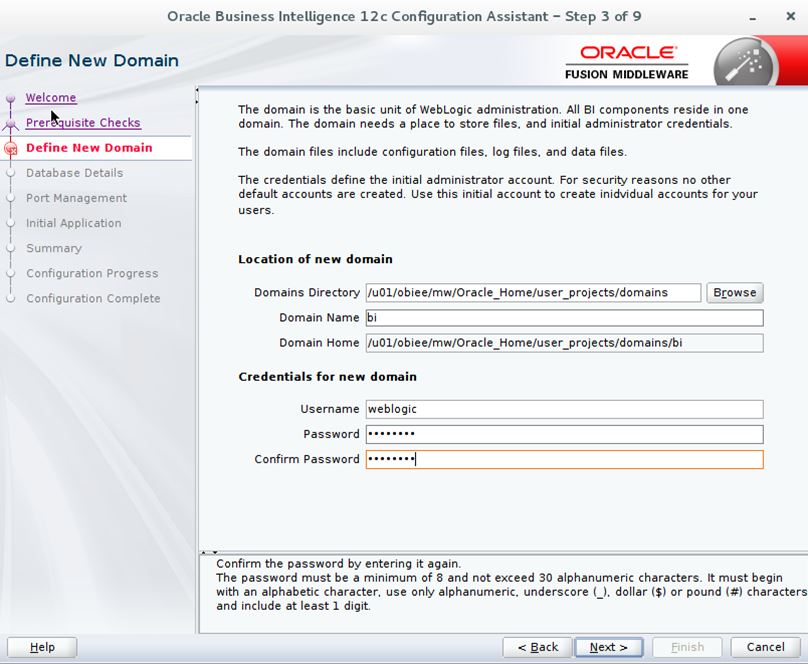Image resolution: width=808 pixels, height=664 pixels.
Task: Click the Define New Domain step indicator icon
Action: click(10, 148)
